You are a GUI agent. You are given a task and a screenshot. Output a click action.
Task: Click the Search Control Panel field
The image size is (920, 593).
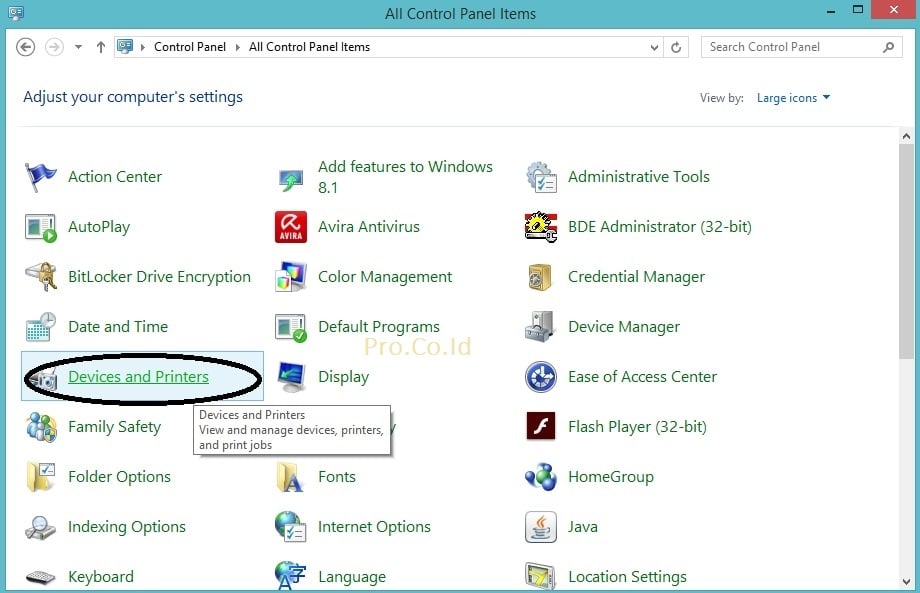[801, 47]
